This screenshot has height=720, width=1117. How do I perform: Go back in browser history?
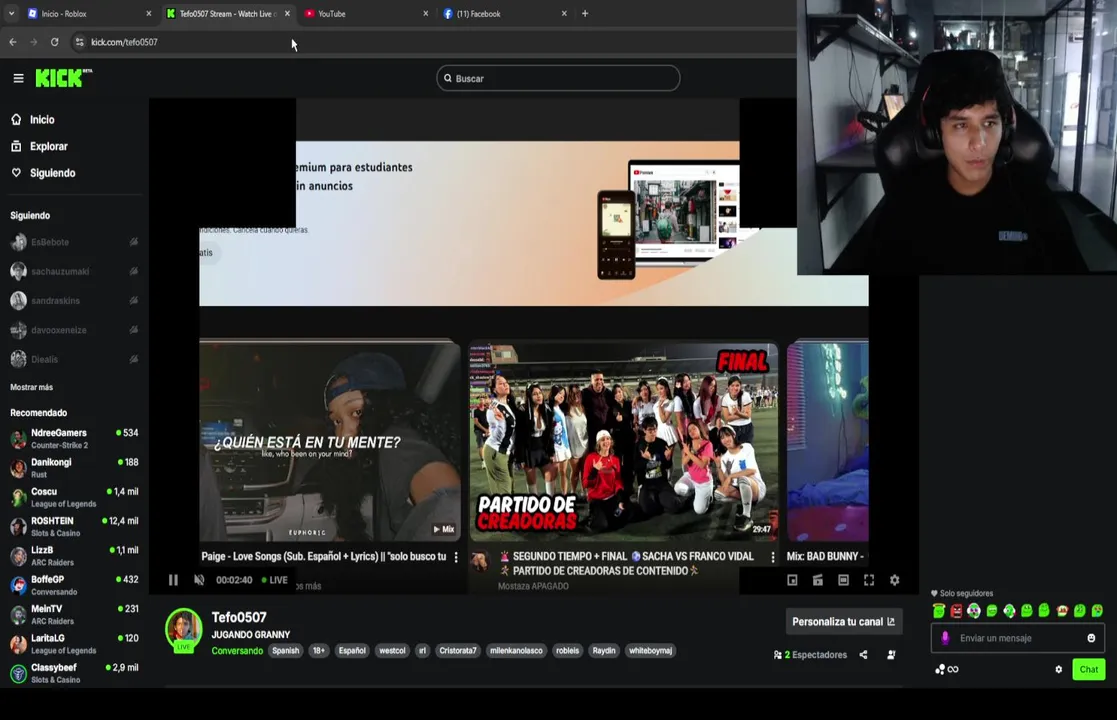(x=13, y=42)
